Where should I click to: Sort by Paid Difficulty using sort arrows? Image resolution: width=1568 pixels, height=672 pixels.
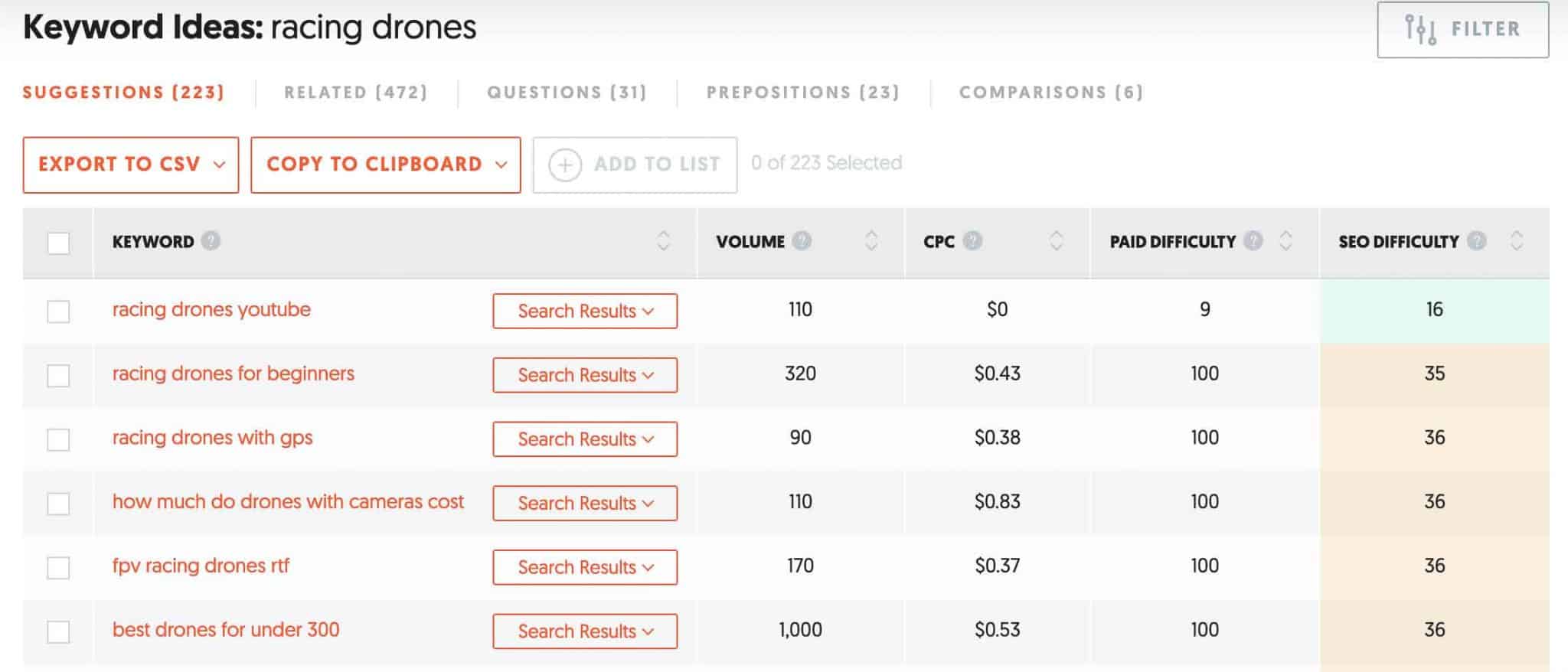pyautogui.click(x=1286, y=241)
